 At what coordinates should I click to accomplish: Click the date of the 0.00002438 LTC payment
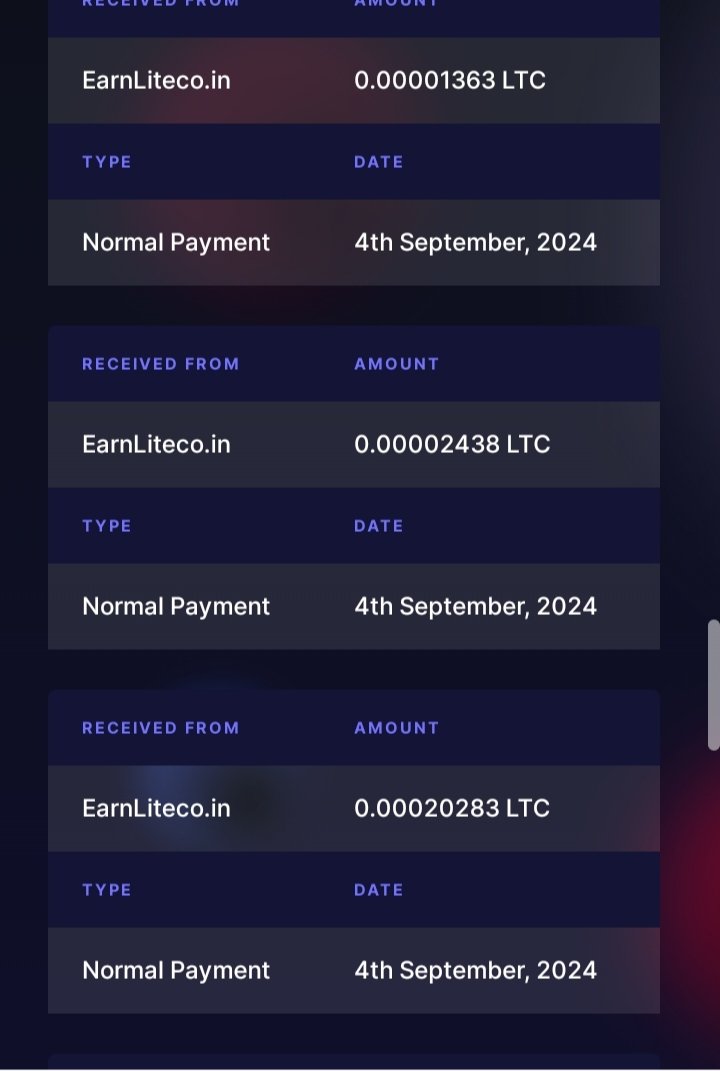(x=475, y=607)
